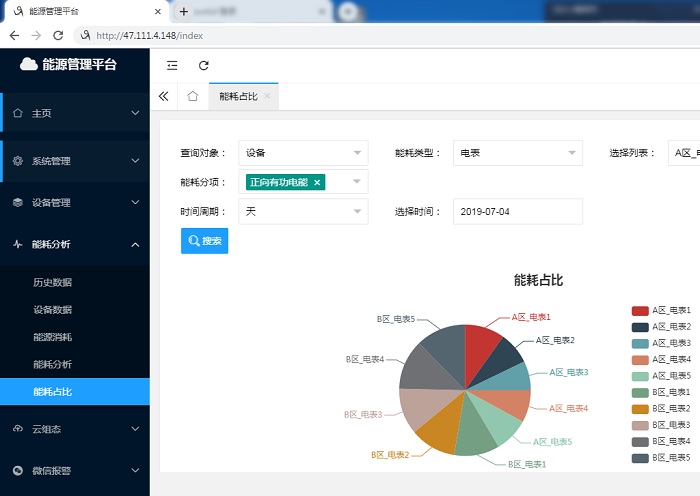Viewport: 700px width, 496px height.
Task: Select 历史数据 in the sidebar
Action: pos(52,283)
